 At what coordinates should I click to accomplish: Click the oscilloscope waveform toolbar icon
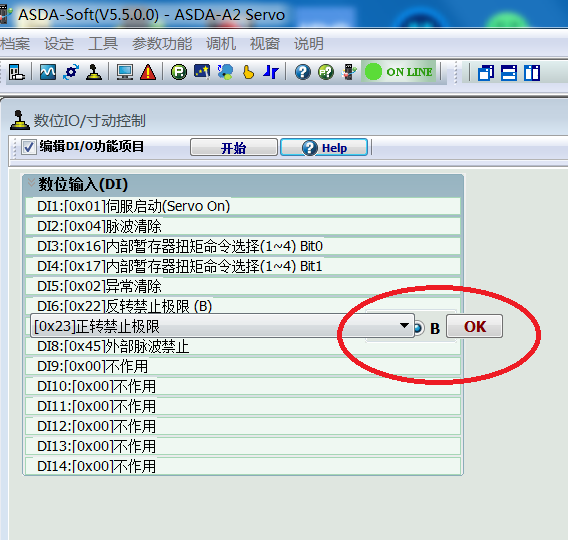pos(48,72)
